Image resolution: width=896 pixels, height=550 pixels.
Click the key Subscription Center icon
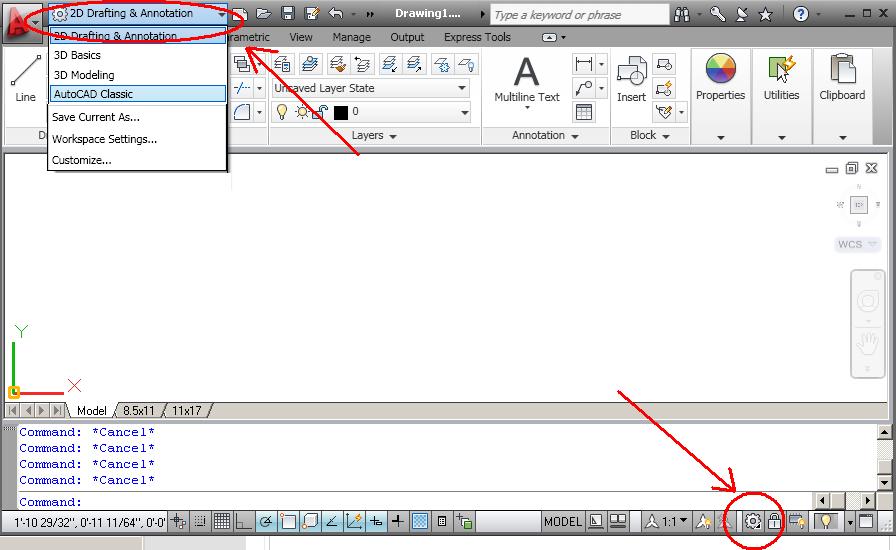[717, 14]
